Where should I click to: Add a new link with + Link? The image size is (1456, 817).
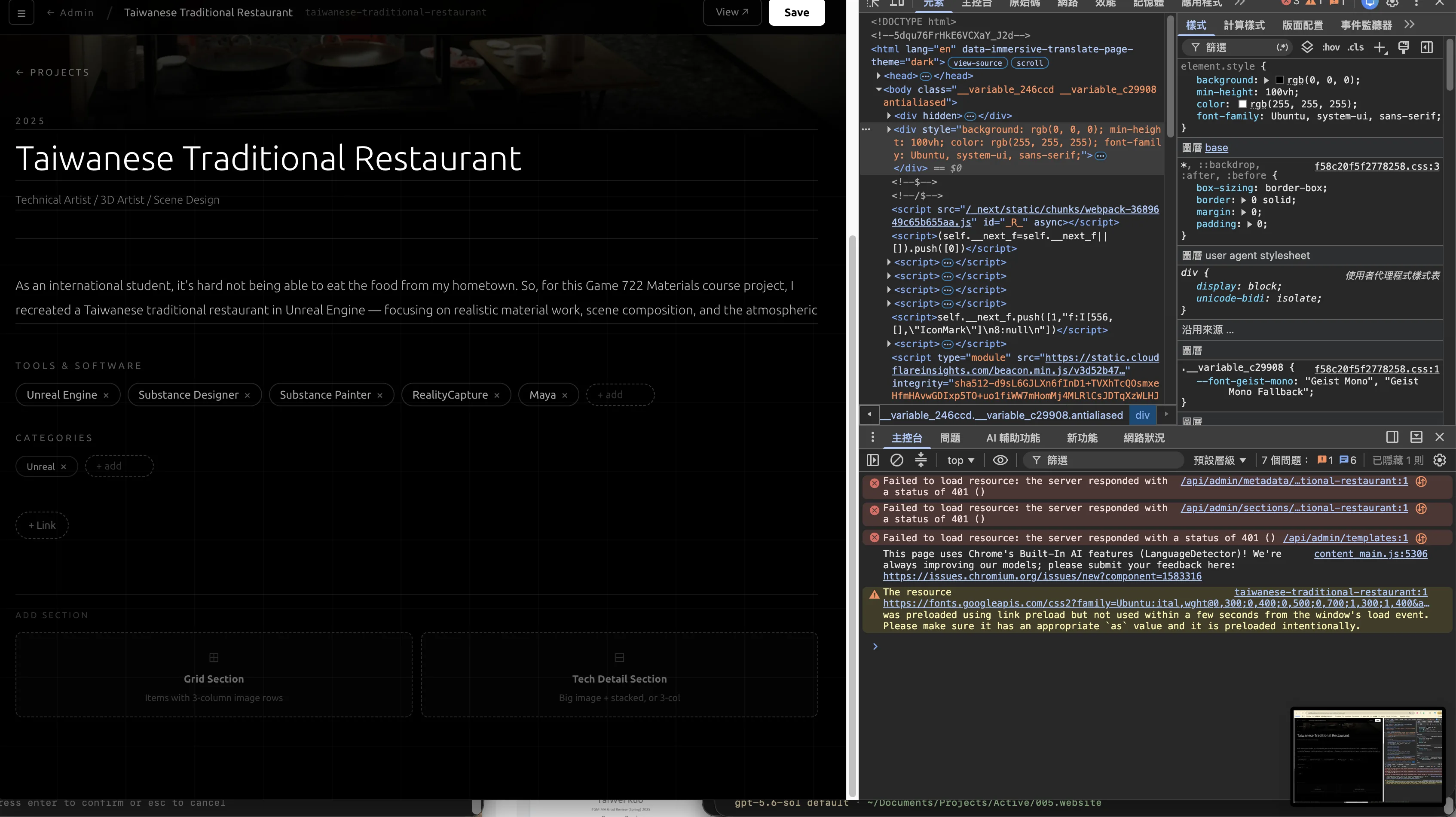(x=42, y=525)
